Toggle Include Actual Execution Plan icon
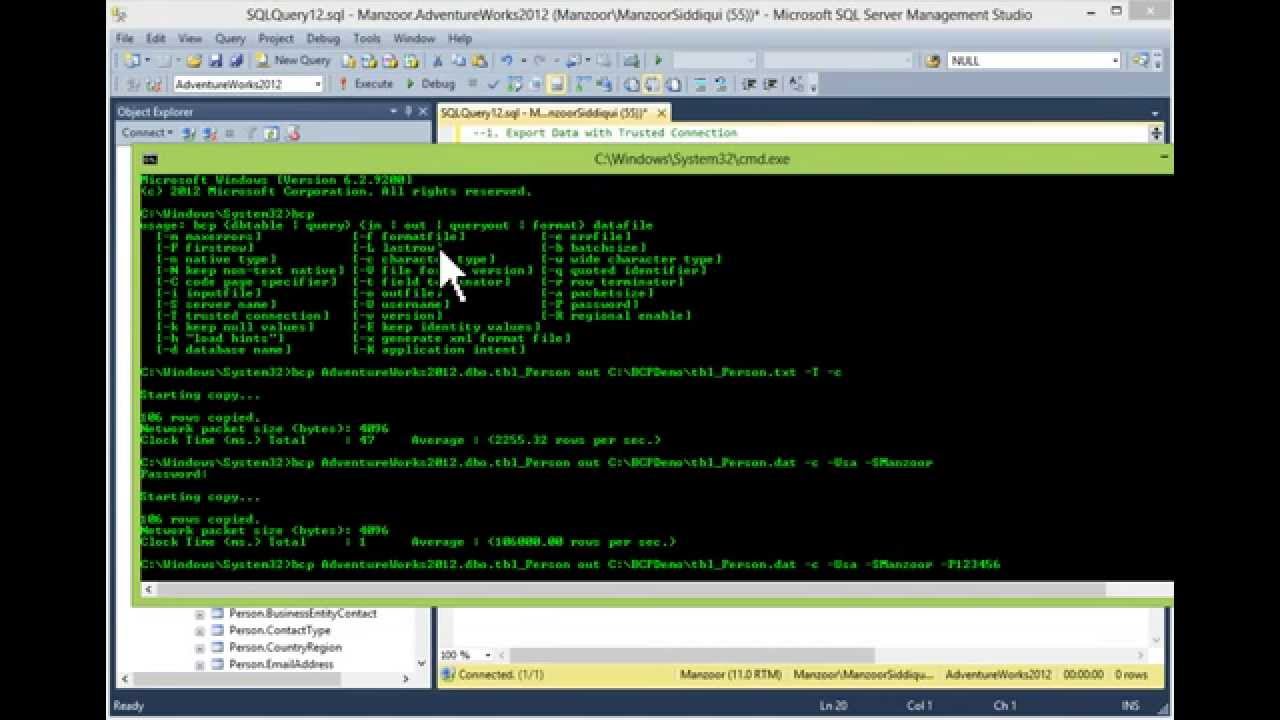Viewport: 1280px width, 720px height. click(x=583, y=84)
